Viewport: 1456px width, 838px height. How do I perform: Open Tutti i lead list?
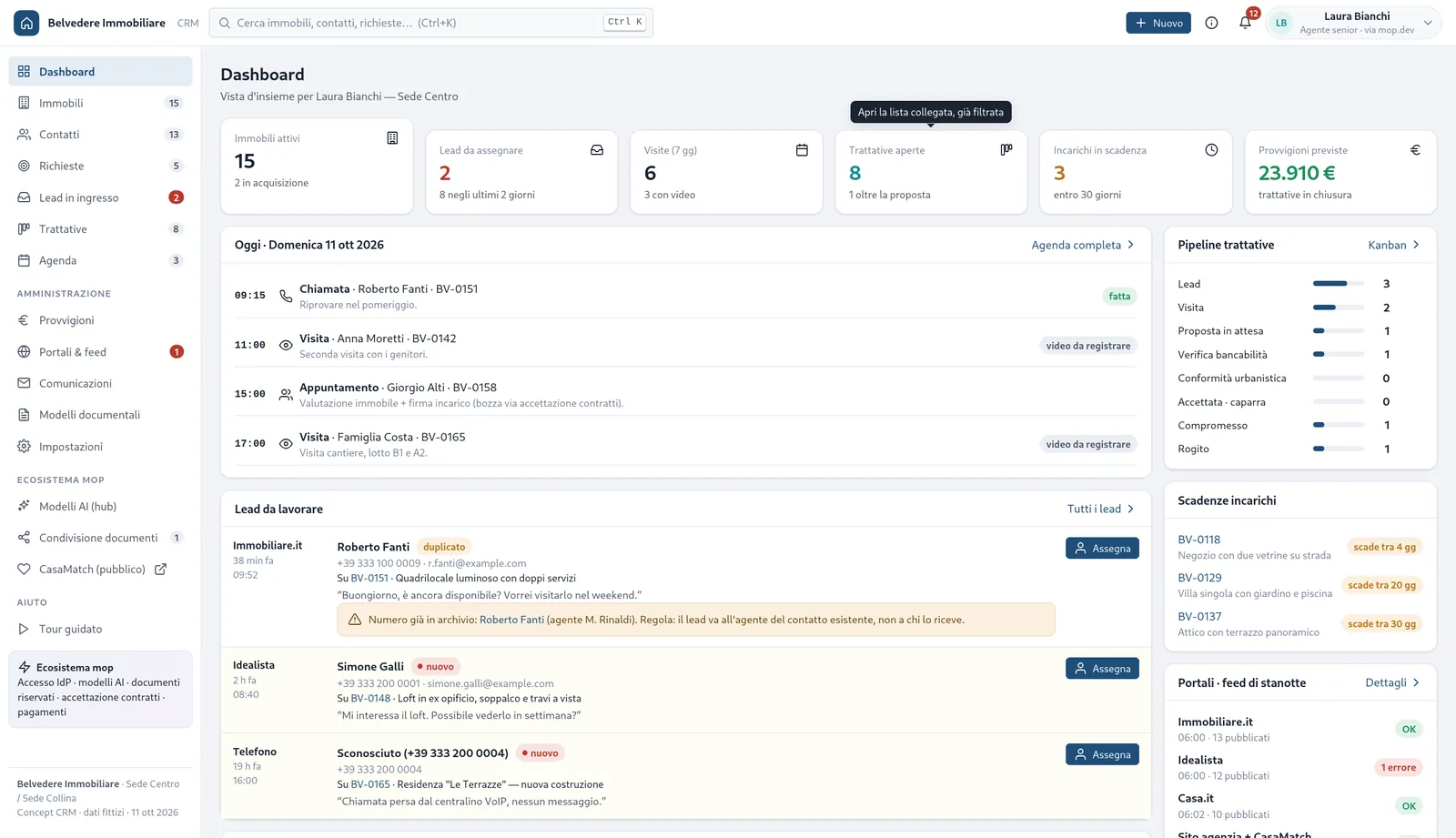point(1101,509)
